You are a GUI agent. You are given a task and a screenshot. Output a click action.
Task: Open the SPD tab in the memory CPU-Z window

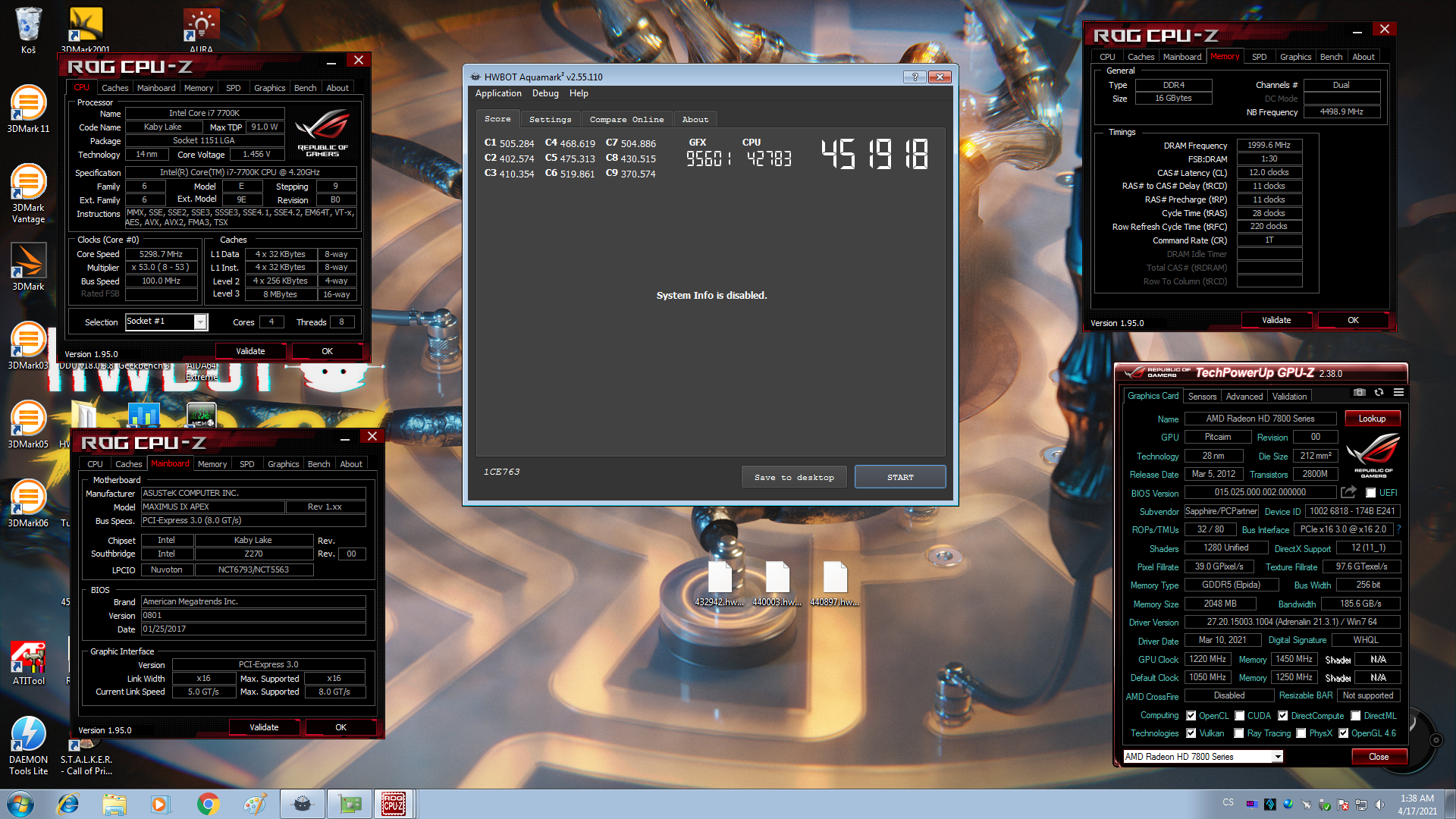1259,57
